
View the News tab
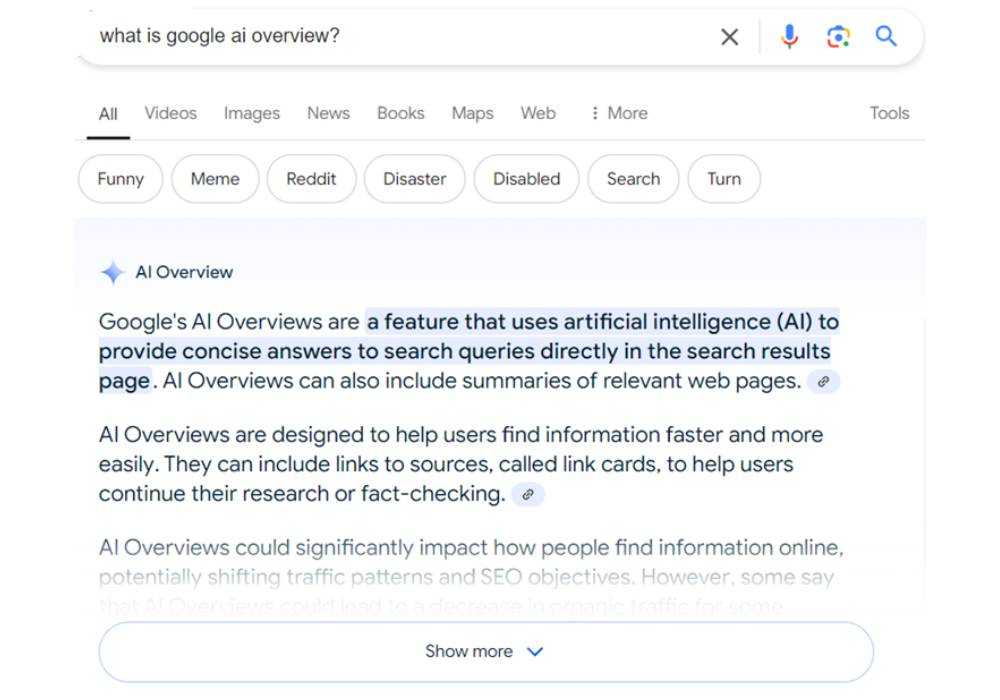pyautogui.click(x=328, y=113)
